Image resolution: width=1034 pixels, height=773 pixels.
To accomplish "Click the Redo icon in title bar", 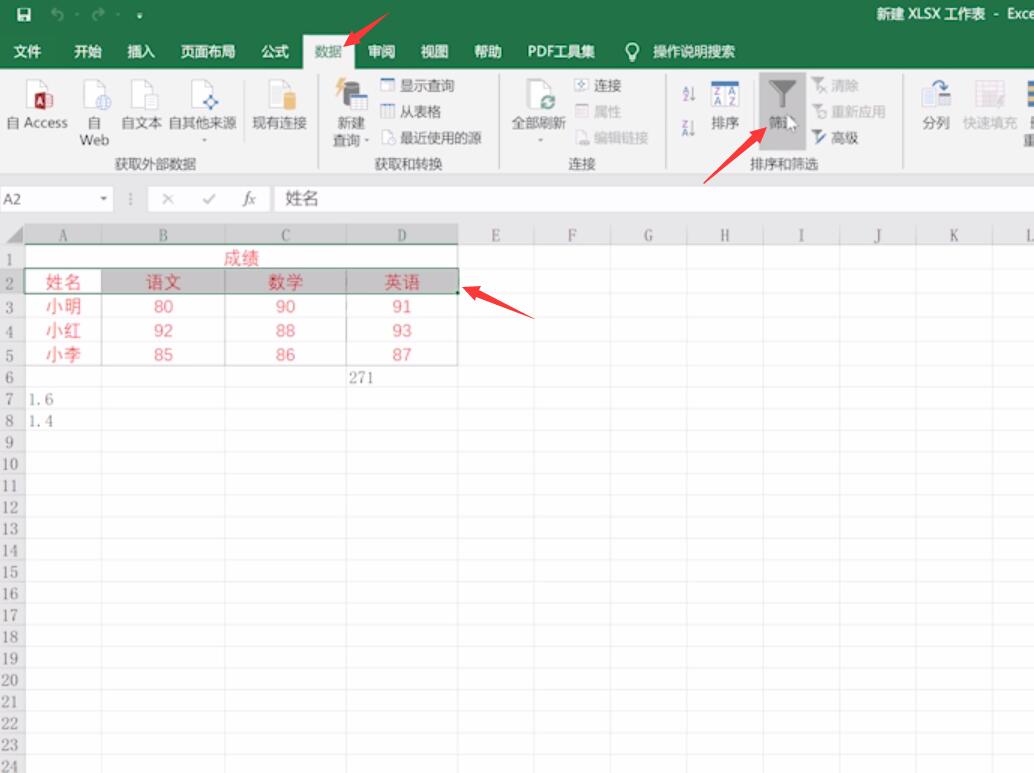I will pos(98,15).
